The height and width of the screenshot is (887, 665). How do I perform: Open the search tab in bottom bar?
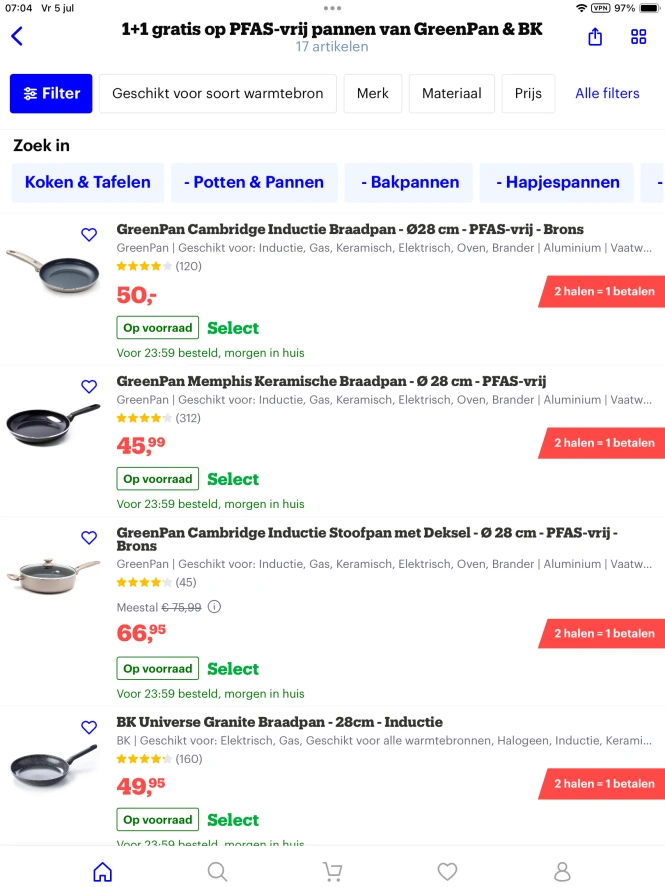click(x=217, y=872)
